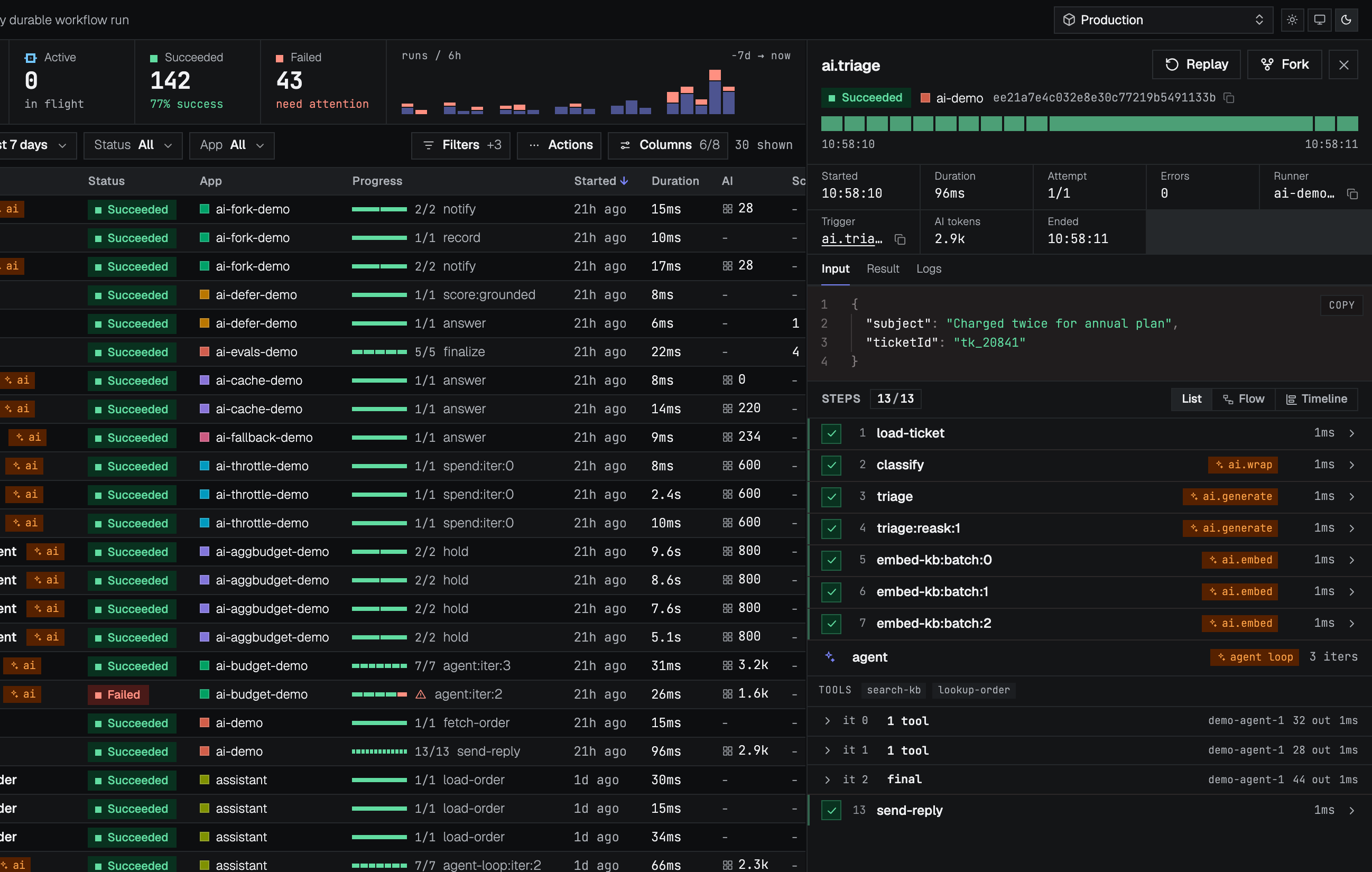This screenshot has height=872, width=1372.
Task: Click the ai.embed badge on embed-kb:batch:2
Action: (1240, 623)
